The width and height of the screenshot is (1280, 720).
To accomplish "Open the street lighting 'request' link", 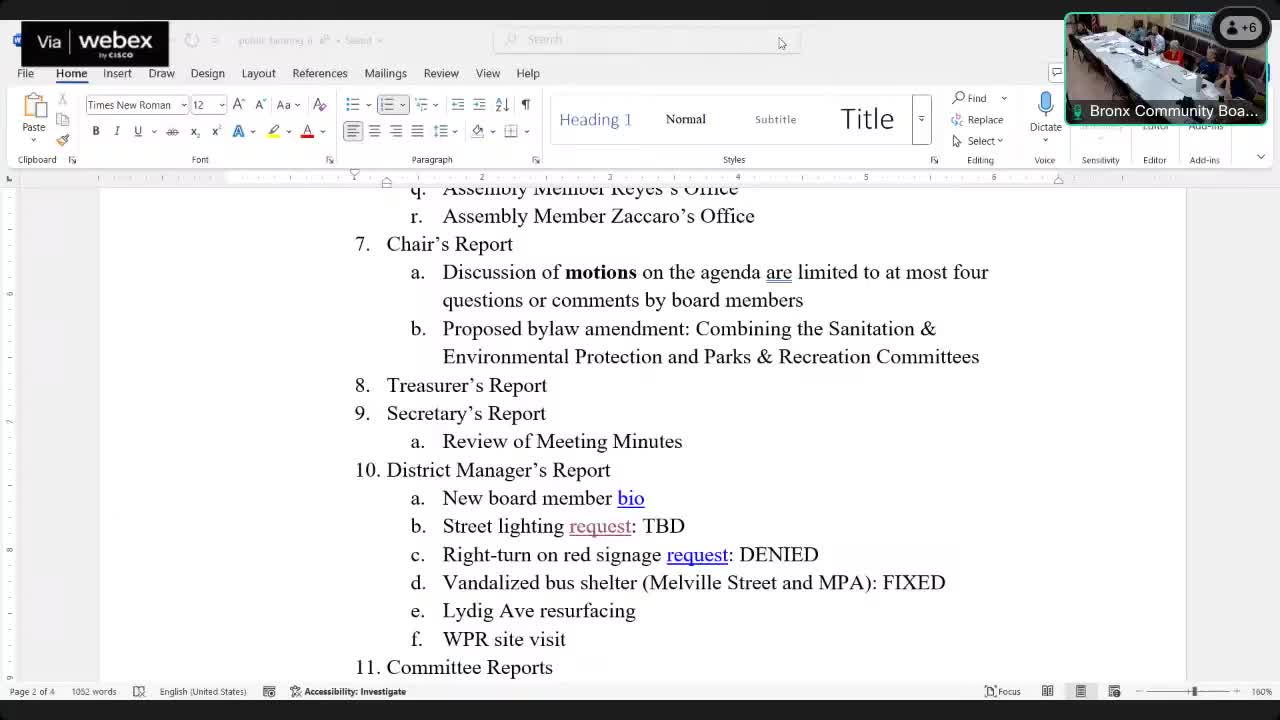I will (x=600, y=526).
